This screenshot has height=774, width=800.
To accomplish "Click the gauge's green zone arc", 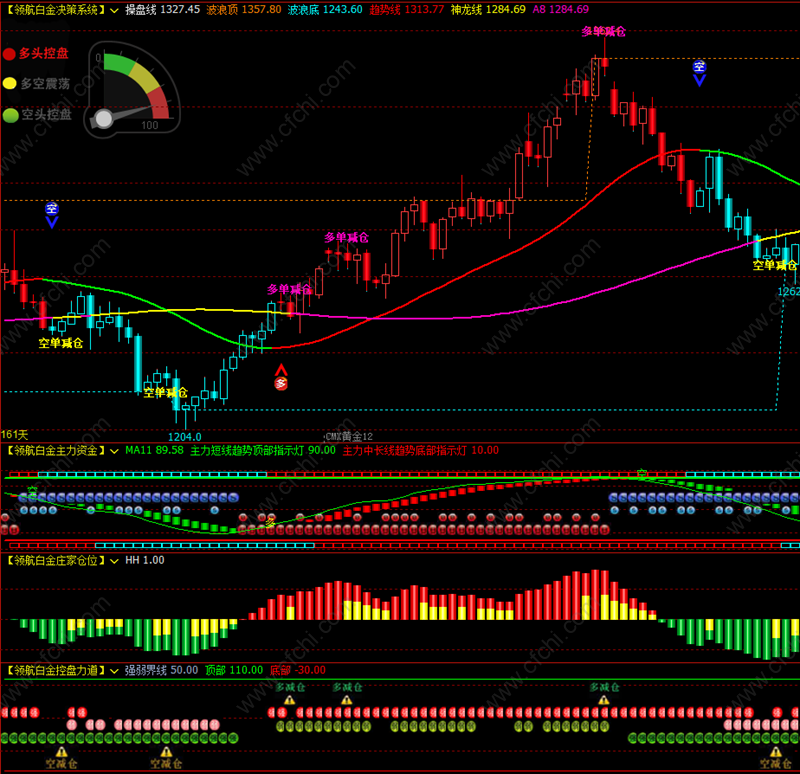I will click(x=118, y=62).
